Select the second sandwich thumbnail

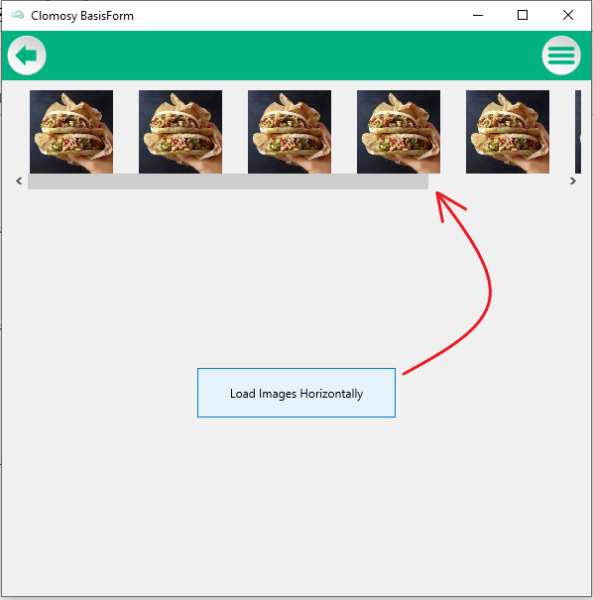point(181,132)
